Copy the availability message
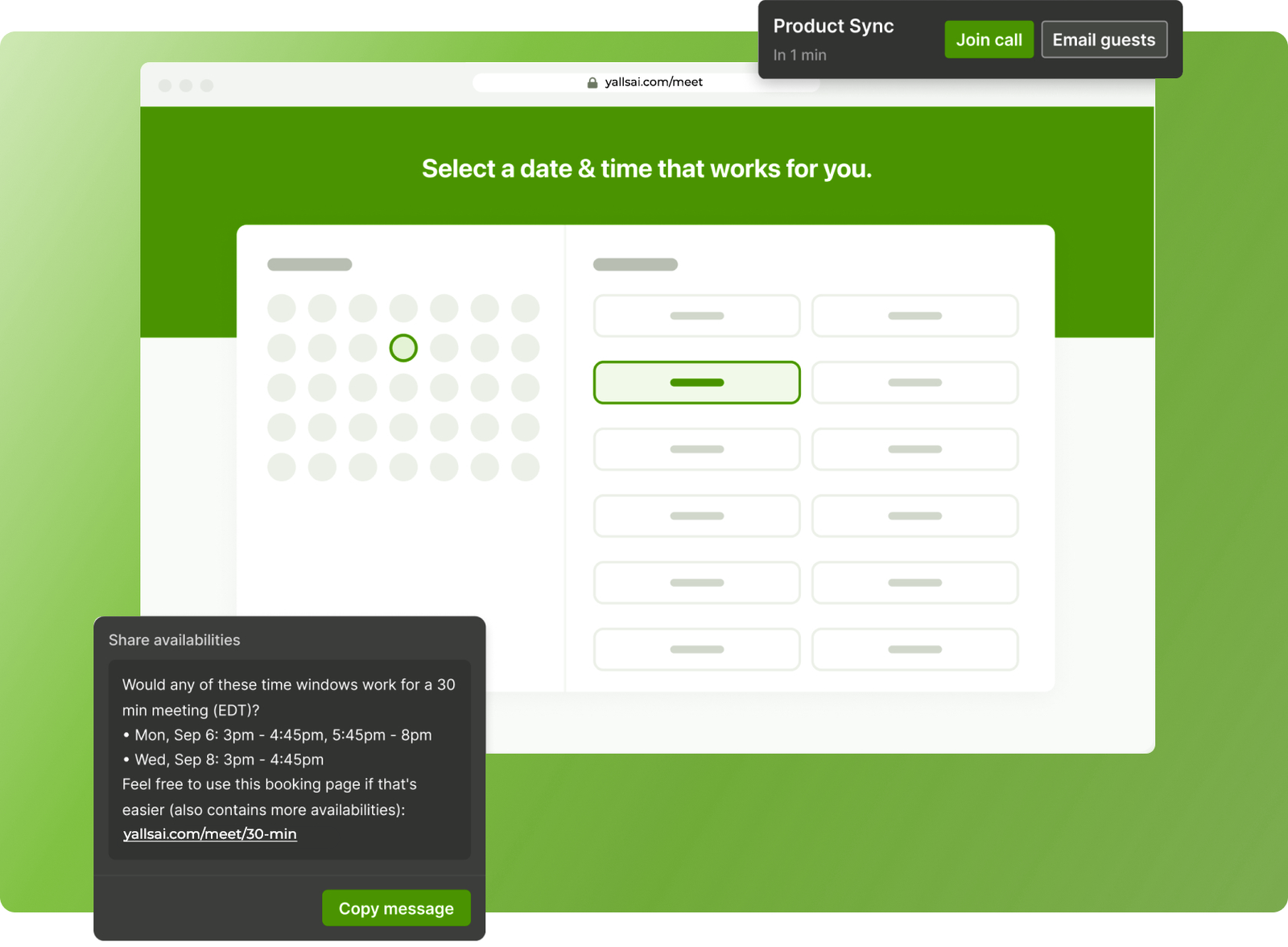The width and height of the screenshot is (1288, 947). [396, 908]
